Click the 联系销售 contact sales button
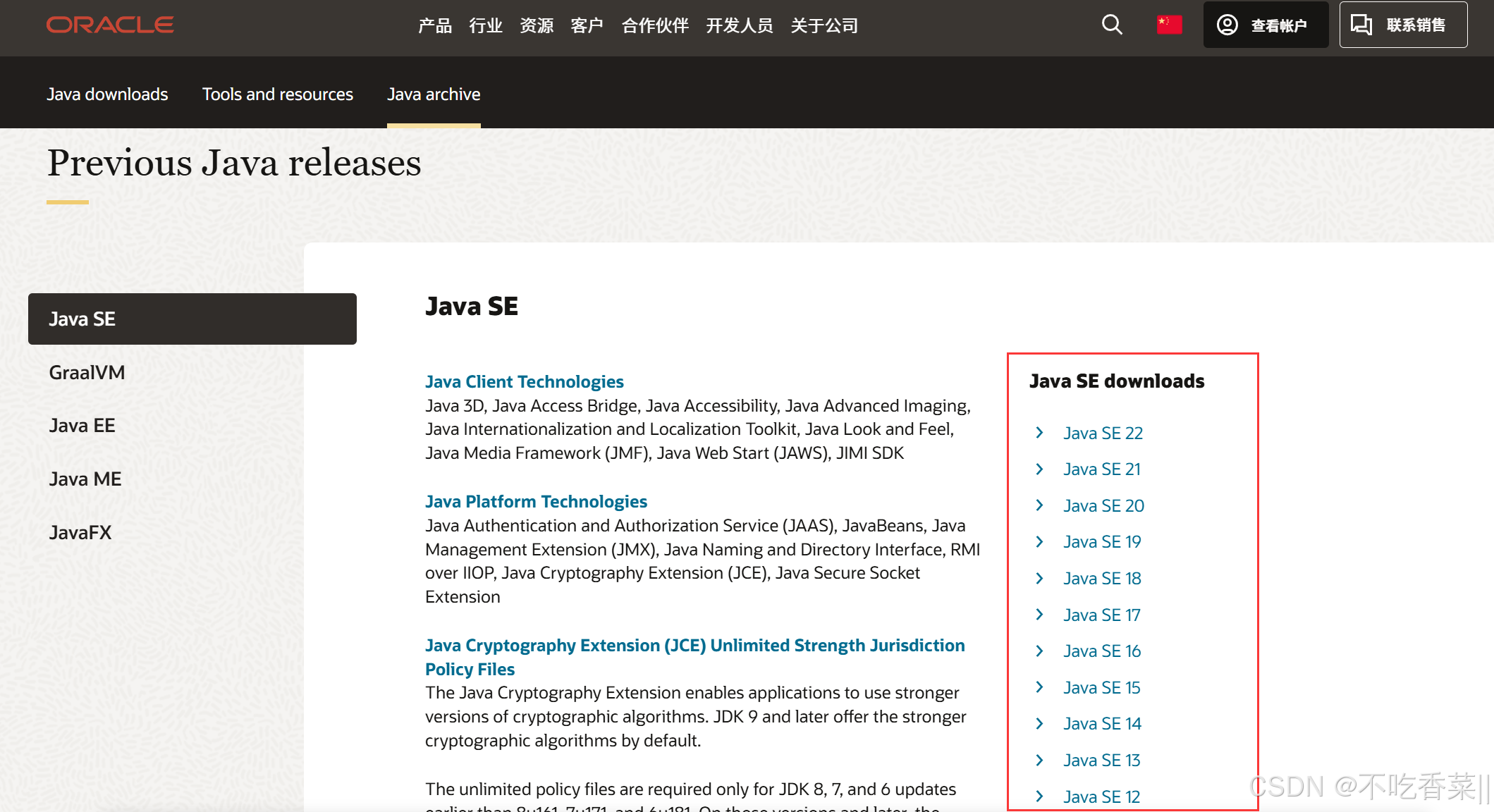Image resolution: width=1494 pixels, height=812 pixels. tap(1403, 25)
